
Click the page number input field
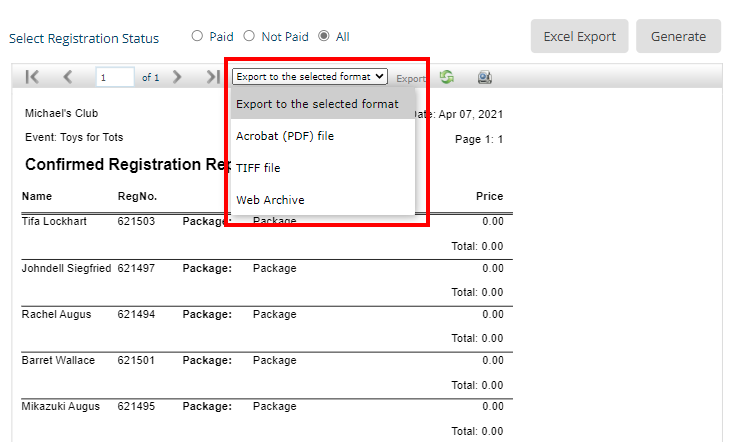pyautogui.click(x=115, y=77)
